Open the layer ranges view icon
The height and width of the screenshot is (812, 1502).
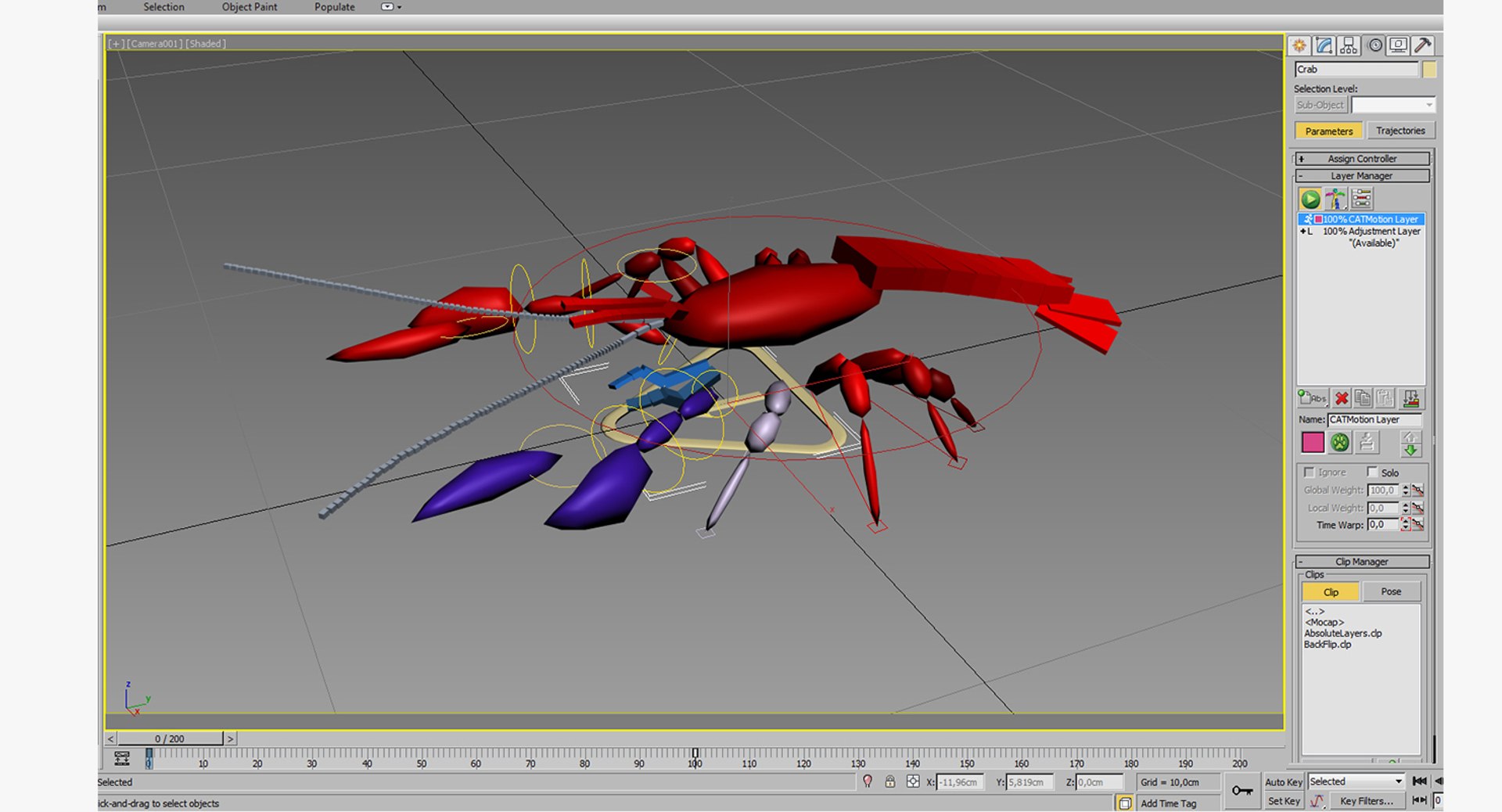tap(1362, 199)
